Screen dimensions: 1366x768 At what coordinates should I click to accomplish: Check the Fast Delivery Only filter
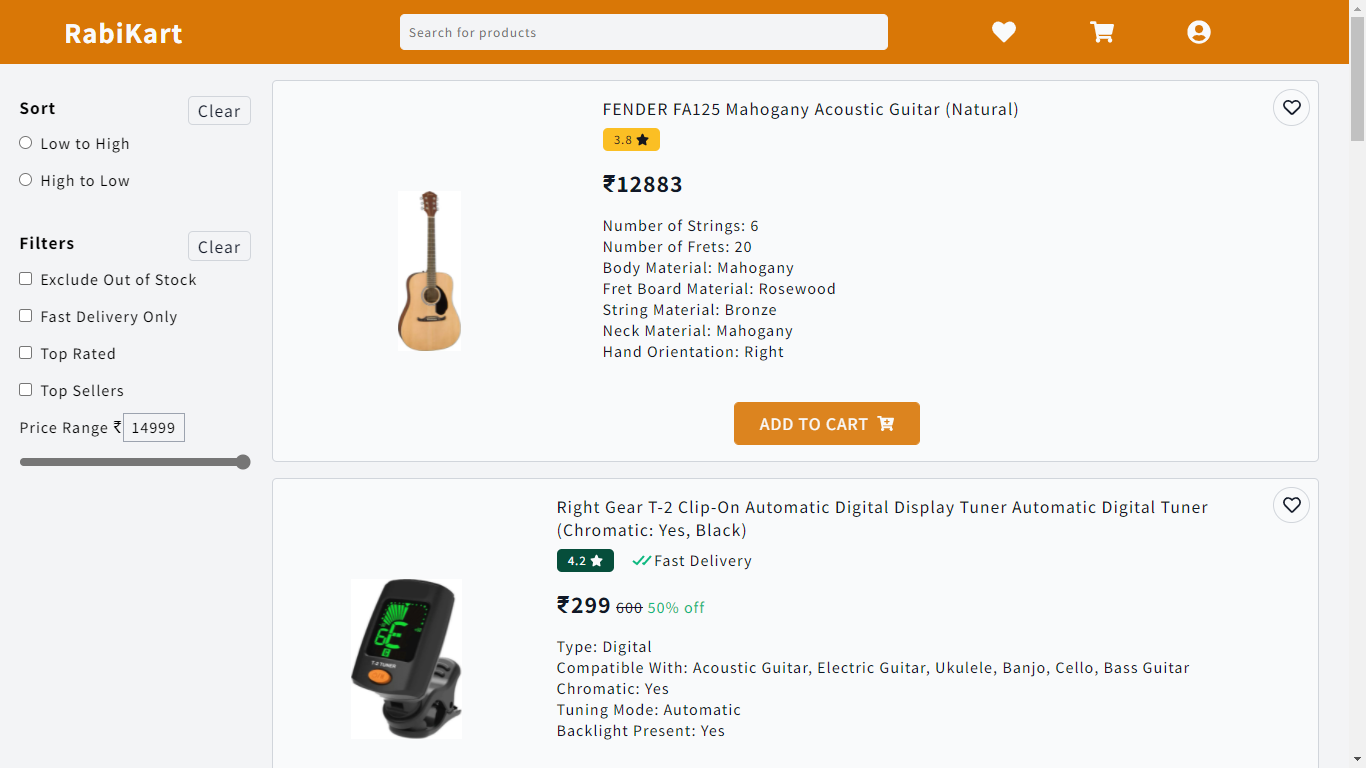pos(26,316)
